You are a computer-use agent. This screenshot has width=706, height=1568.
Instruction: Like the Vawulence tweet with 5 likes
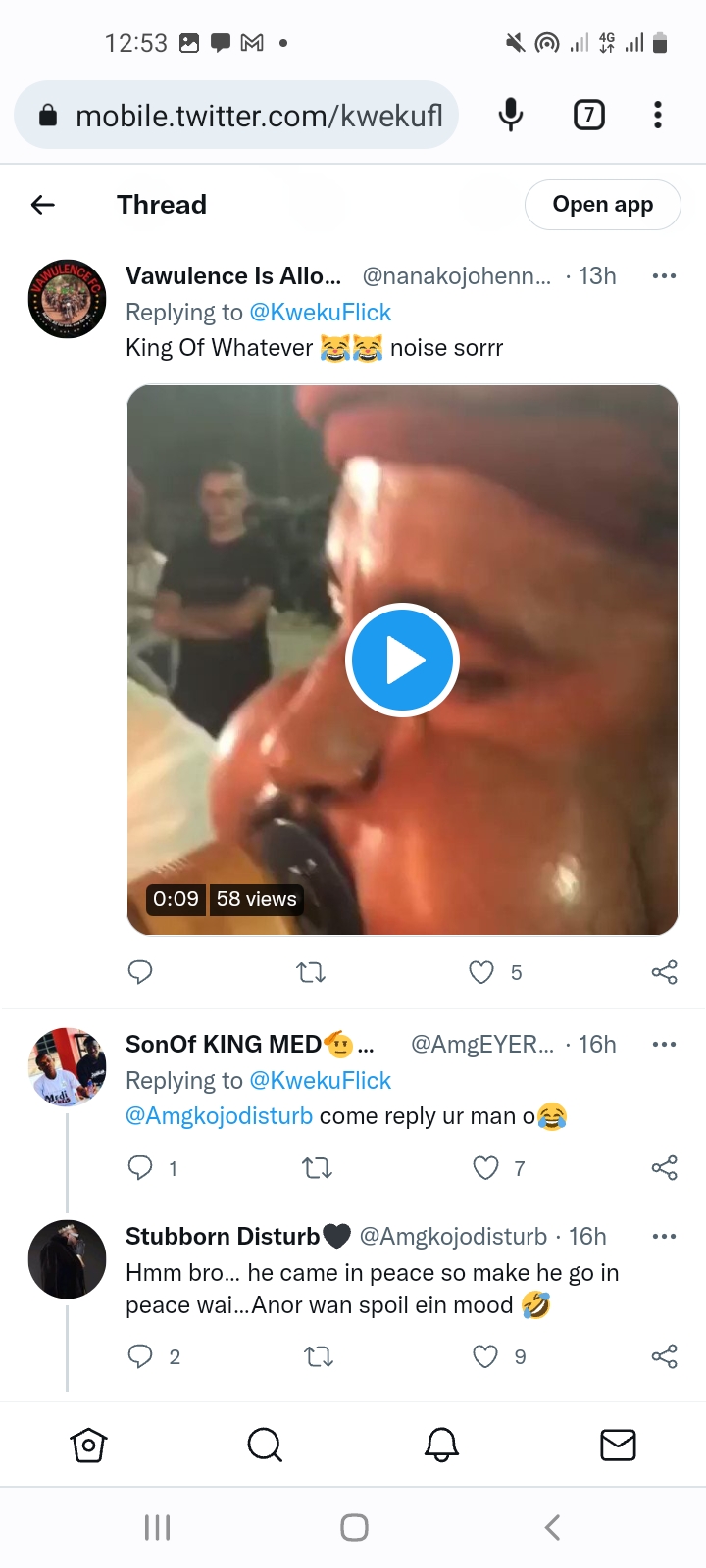pos(481,972)
